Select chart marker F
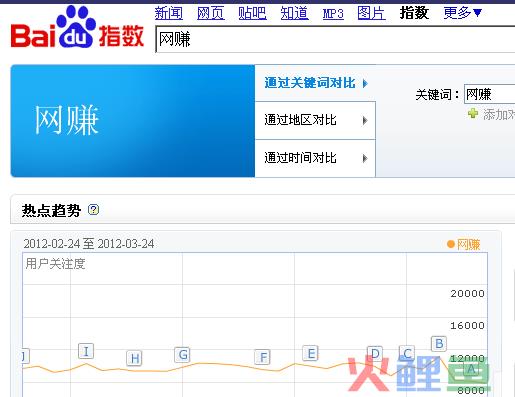Image resolution: width=515 pixels, height=397 pixels. click(263, 357)
